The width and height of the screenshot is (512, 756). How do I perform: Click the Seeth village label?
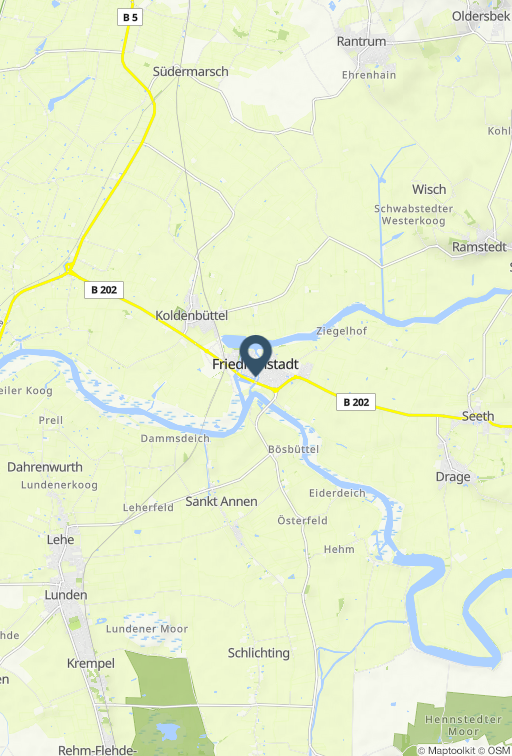[x=478, y=416]
